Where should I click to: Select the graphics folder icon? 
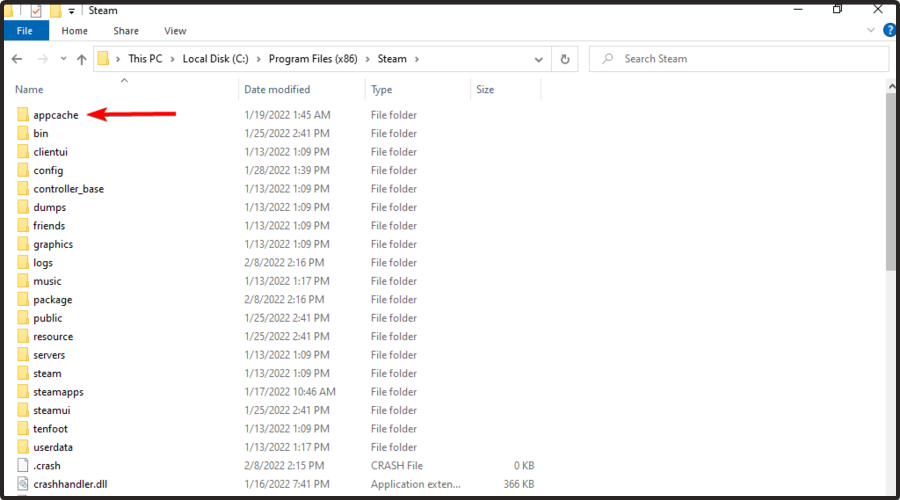coord(23,244)
